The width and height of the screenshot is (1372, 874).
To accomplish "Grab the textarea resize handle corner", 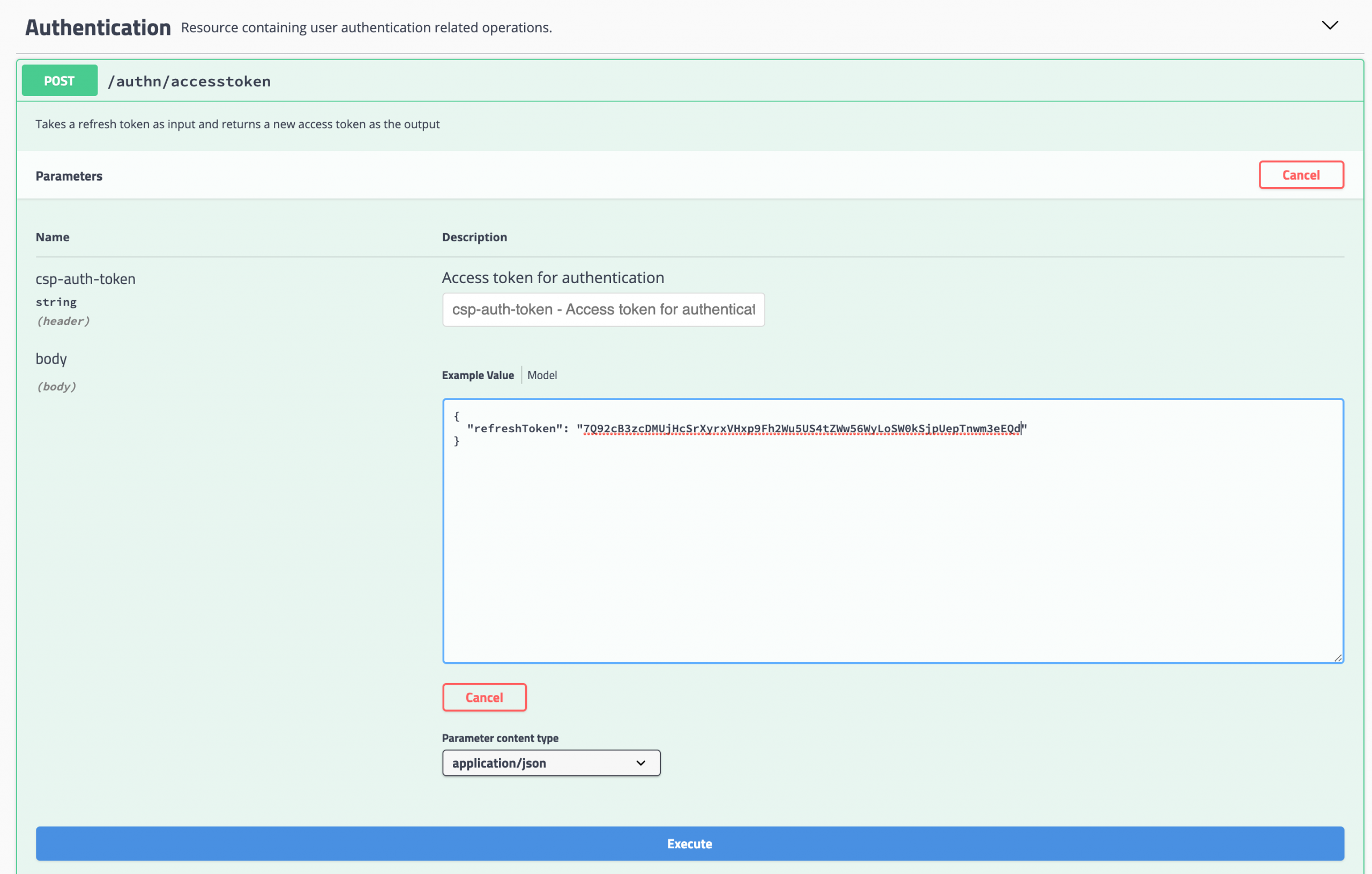I will pyautogui.click(x=1338, y=658).
